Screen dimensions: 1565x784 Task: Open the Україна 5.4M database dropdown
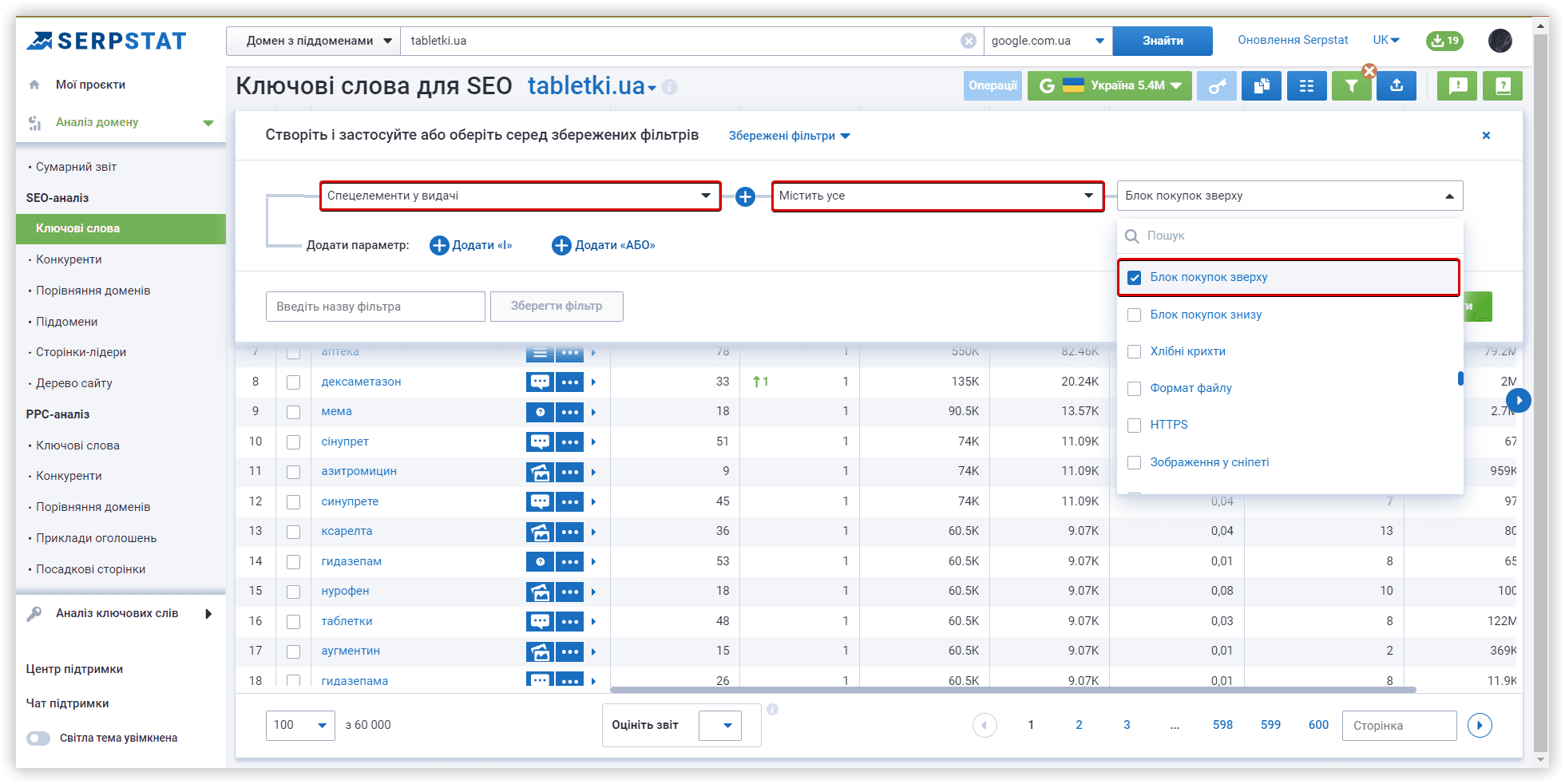[1109, 85]
